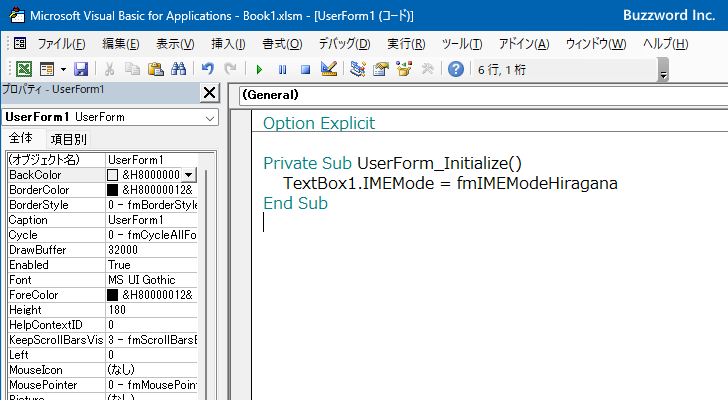This screenshot has height=400, width=728.
Task: Click the UserForm control-menu icon left of the File menu
Action: point(20,44)
